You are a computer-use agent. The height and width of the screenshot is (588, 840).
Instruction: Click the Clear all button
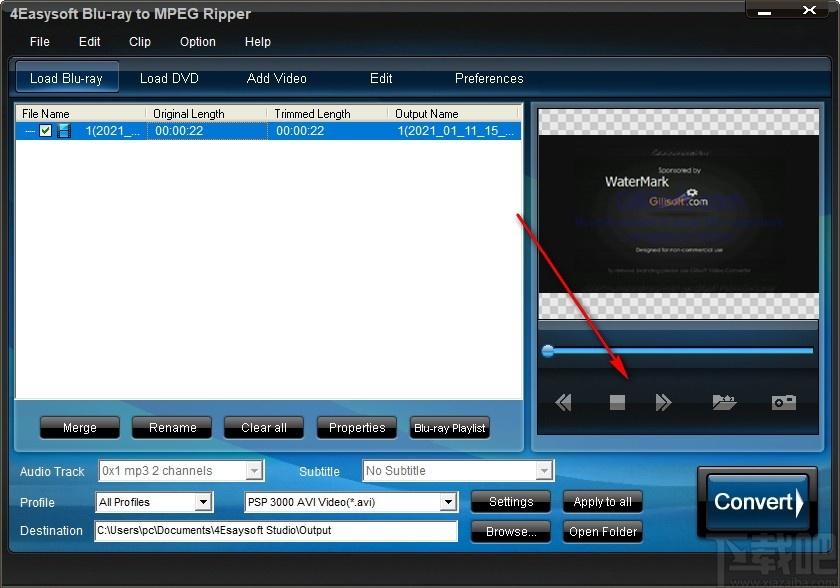(x=264, y=427)
